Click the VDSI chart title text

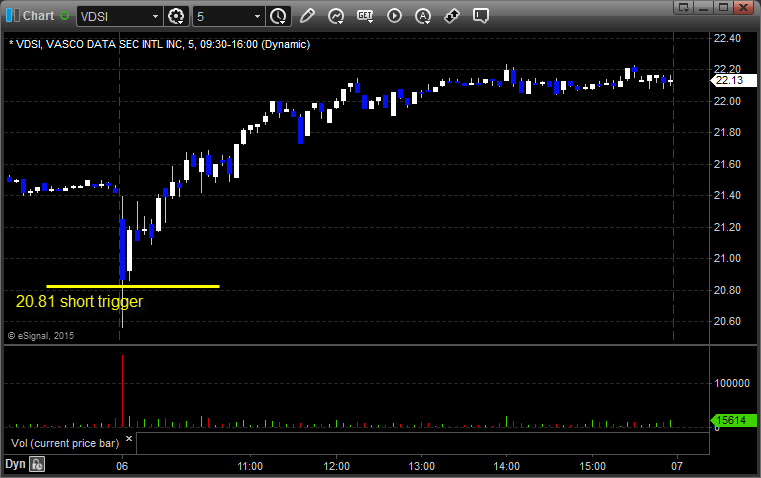pos(160,44)
